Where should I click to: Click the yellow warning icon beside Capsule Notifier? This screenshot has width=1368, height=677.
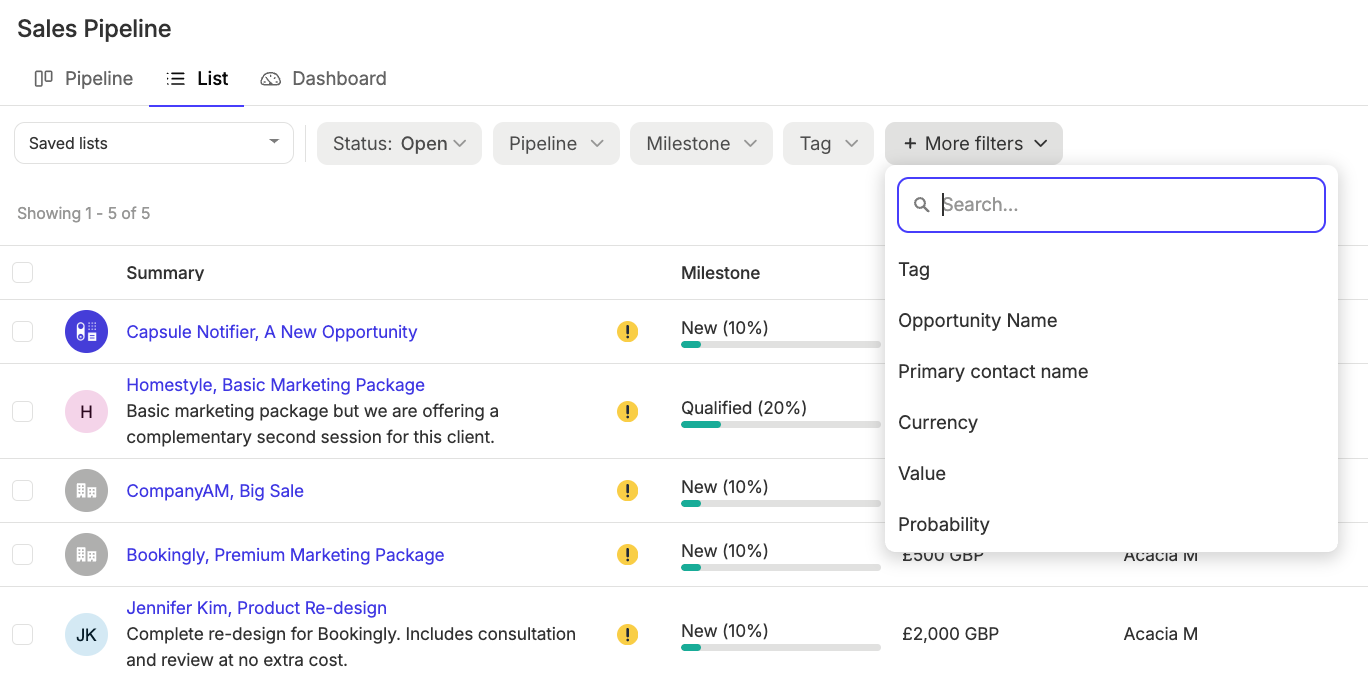tap(627, 331)
